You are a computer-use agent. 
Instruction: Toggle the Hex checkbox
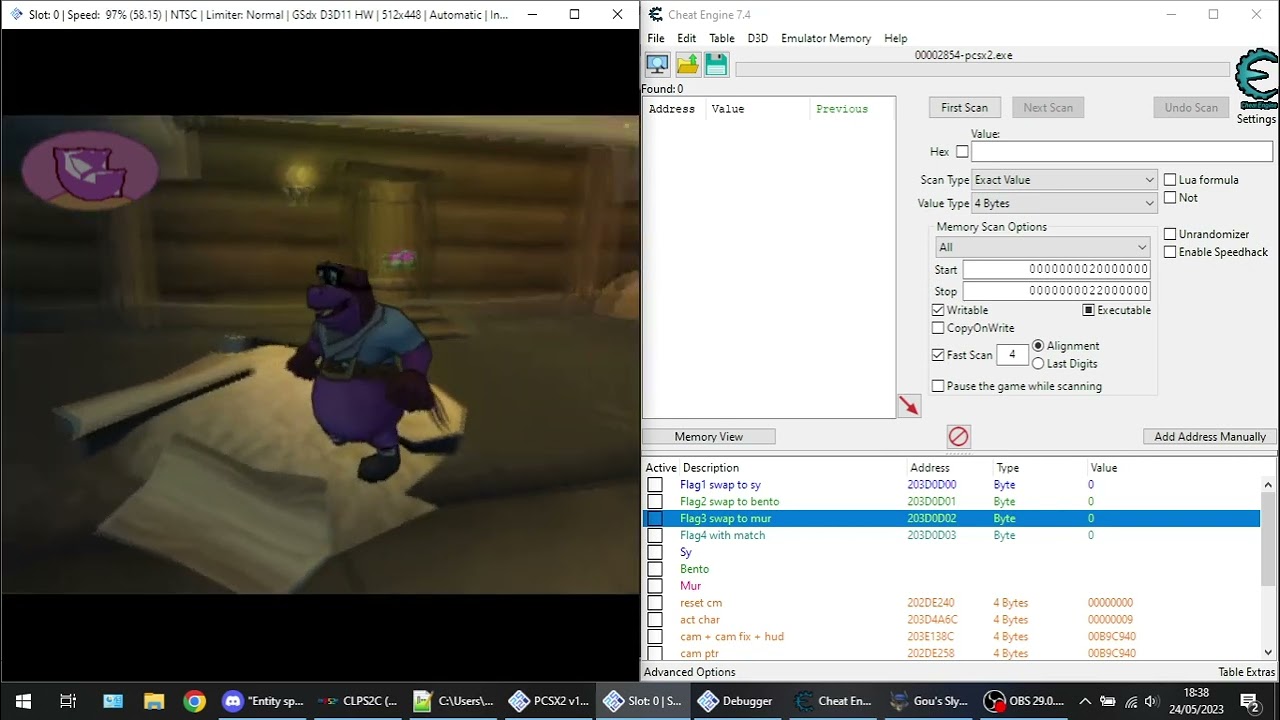(x=962, y=152)
